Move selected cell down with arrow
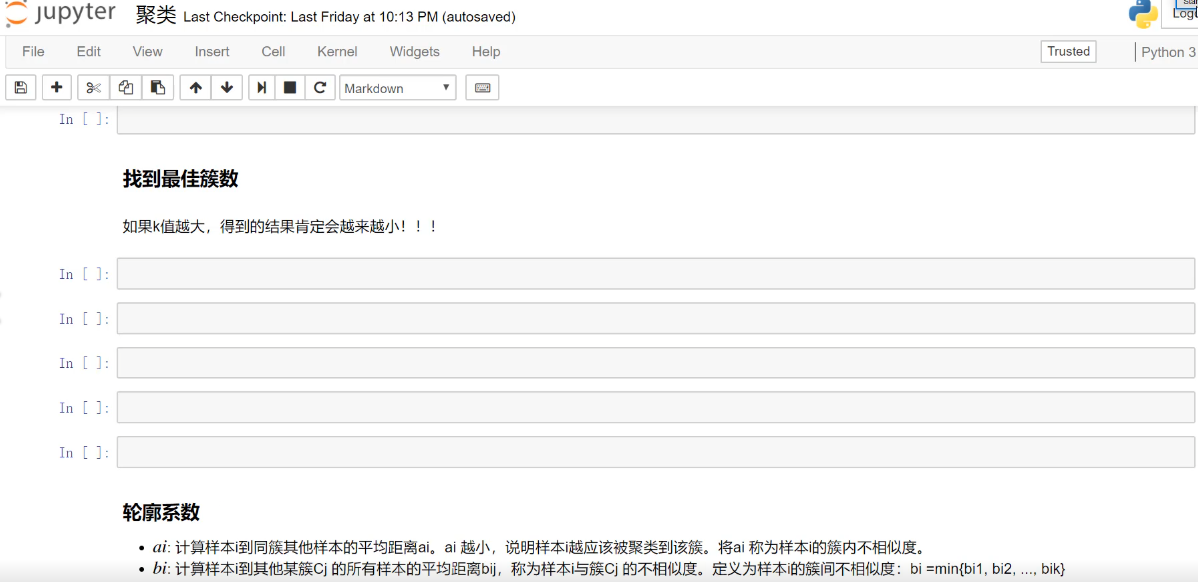 tap(227, 88)
